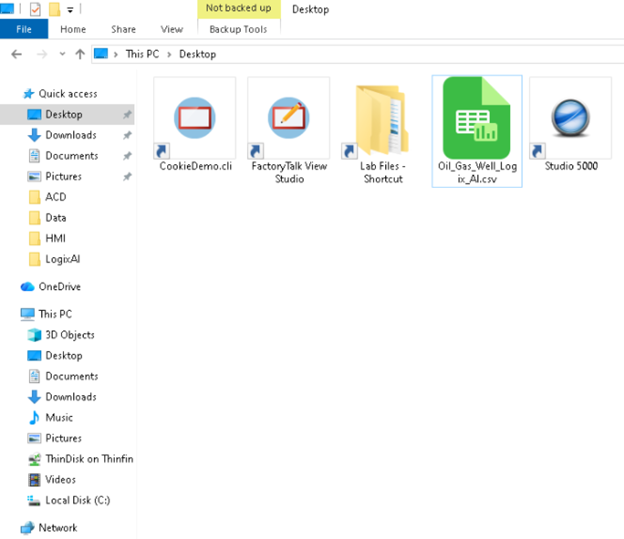Click the New Folder quick access toolbar icon
624x539 pixels.
pos(54,9)
